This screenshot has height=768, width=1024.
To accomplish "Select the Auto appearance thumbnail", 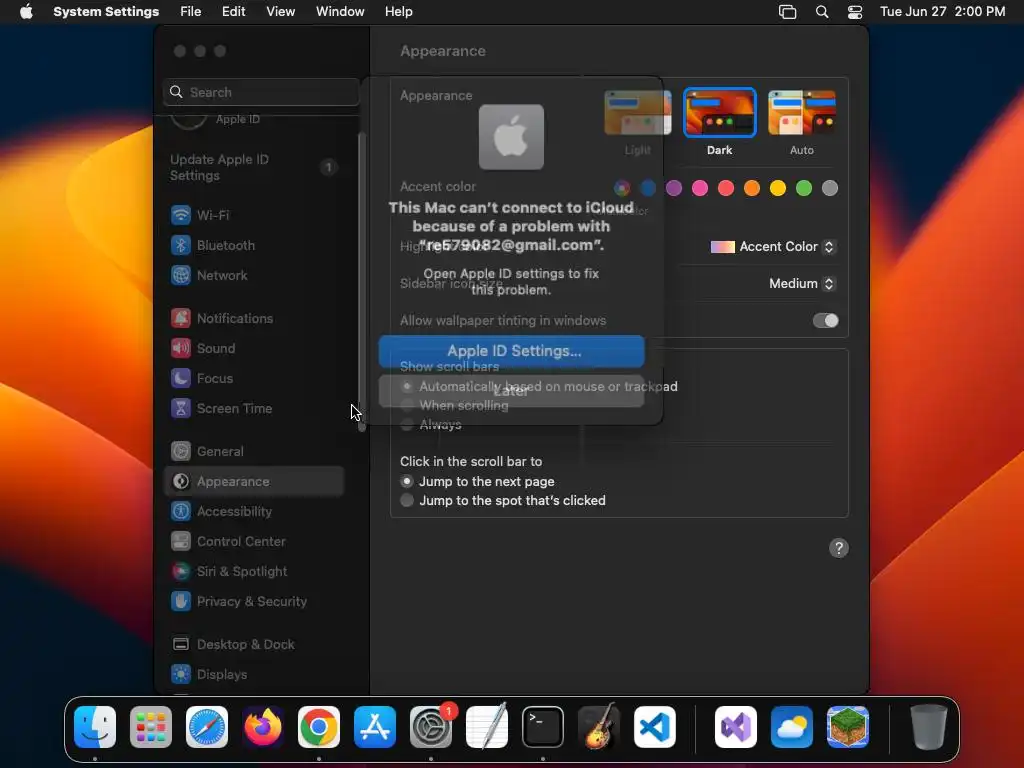I will coord(801,112).
